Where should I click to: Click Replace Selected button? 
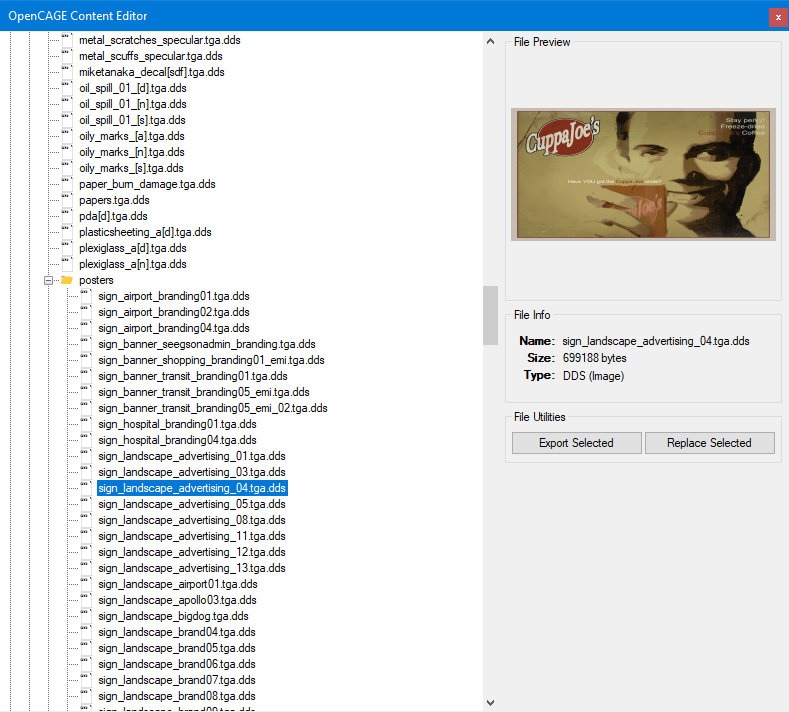tap(709, 443)
